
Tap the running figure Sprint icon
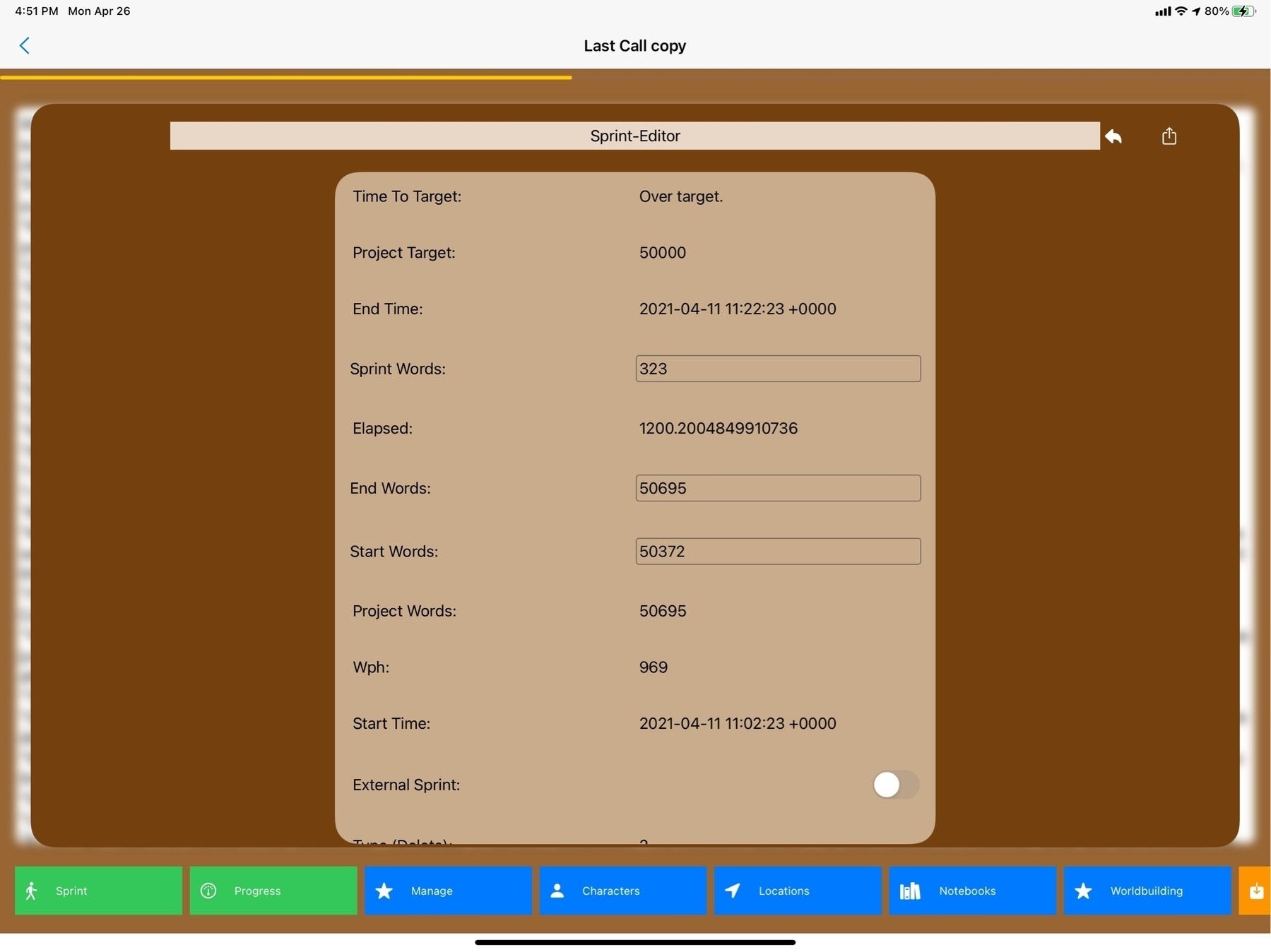(x=31, y=891)
